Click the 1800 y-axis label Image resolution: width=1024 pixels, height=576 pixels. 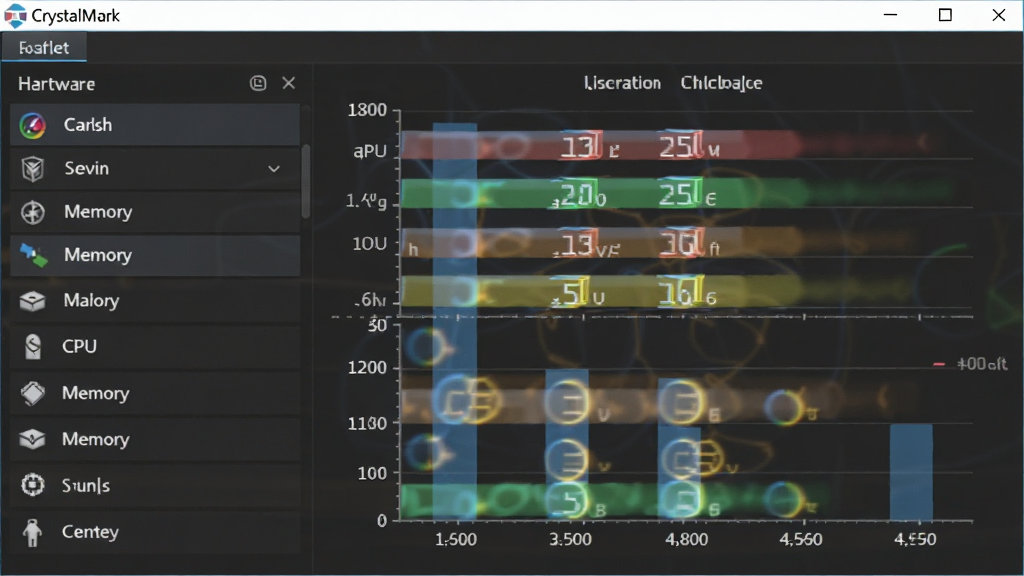click(367, 110)
